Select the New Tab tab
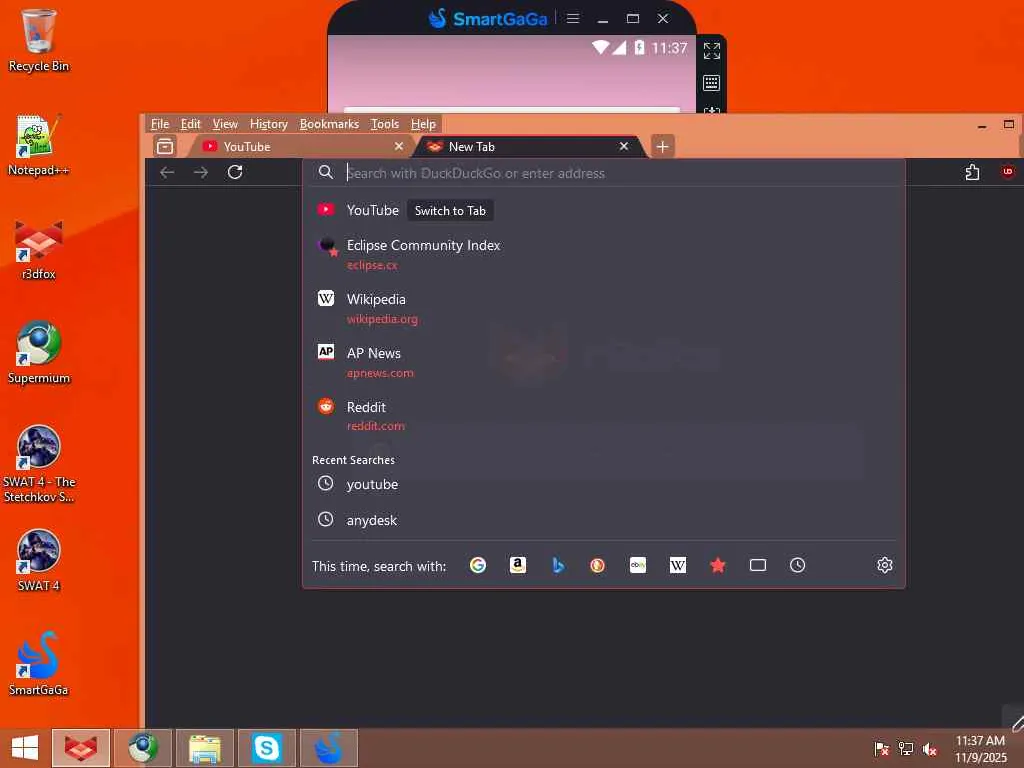1024x768 pixels. click(529, 146)
